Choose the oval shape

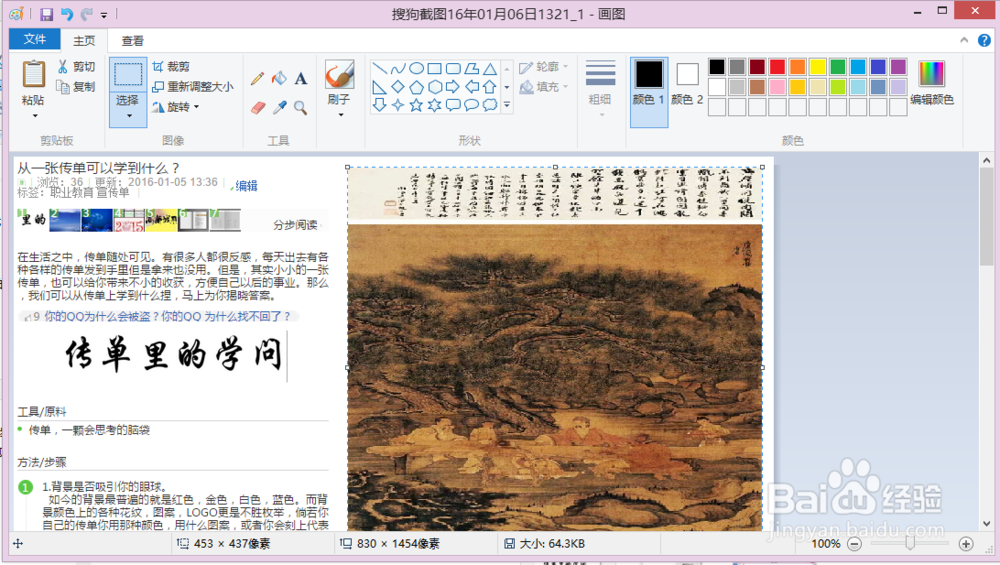(x=416, y=68)
